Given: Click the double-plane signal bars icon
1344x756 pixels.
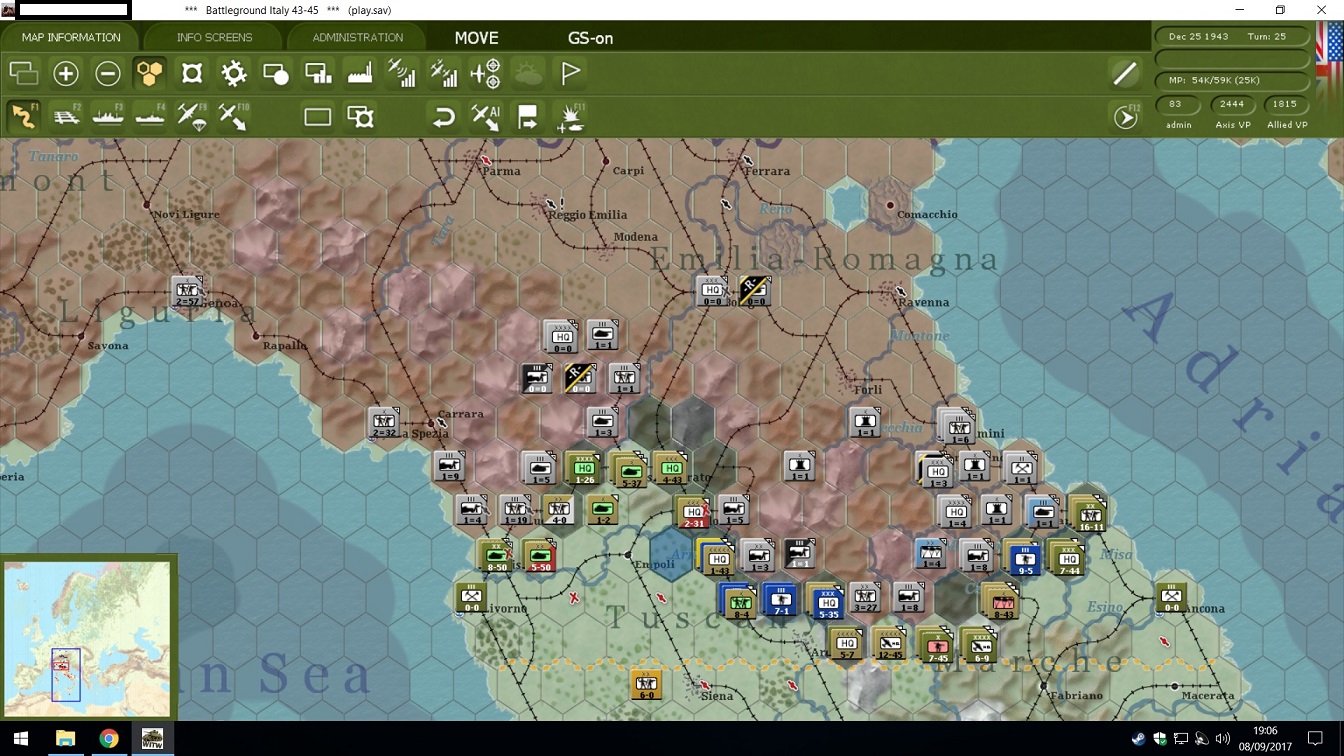Looking at the screenshot, I should tap(444, 73).
